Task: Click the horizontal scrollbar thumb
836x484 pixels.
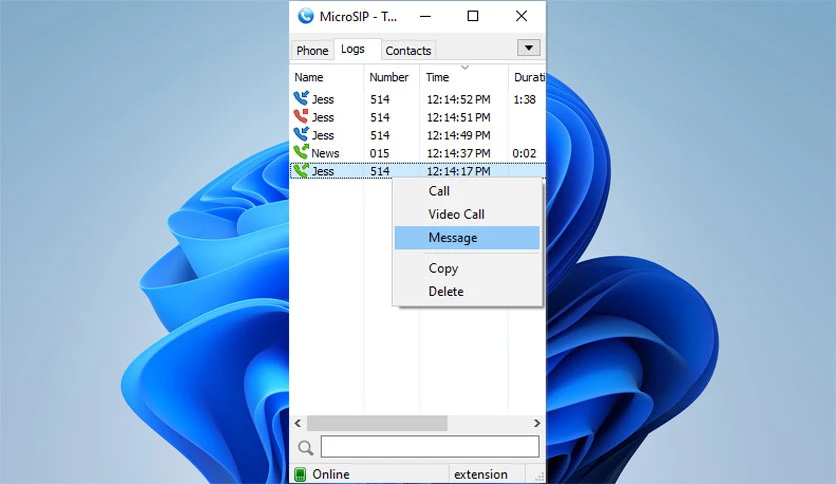Action: 377,423
